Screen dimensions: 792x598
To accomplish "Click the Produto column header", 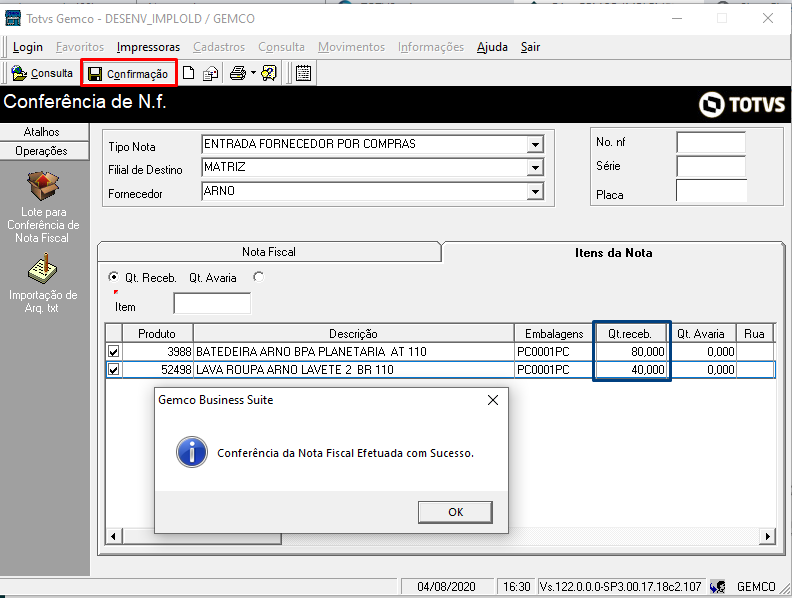I will (157, 334).
